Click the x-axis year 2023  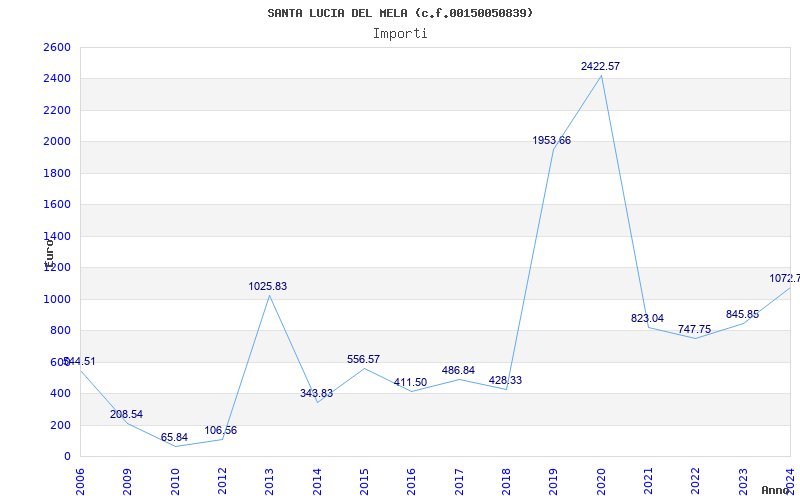click(743, 482)
